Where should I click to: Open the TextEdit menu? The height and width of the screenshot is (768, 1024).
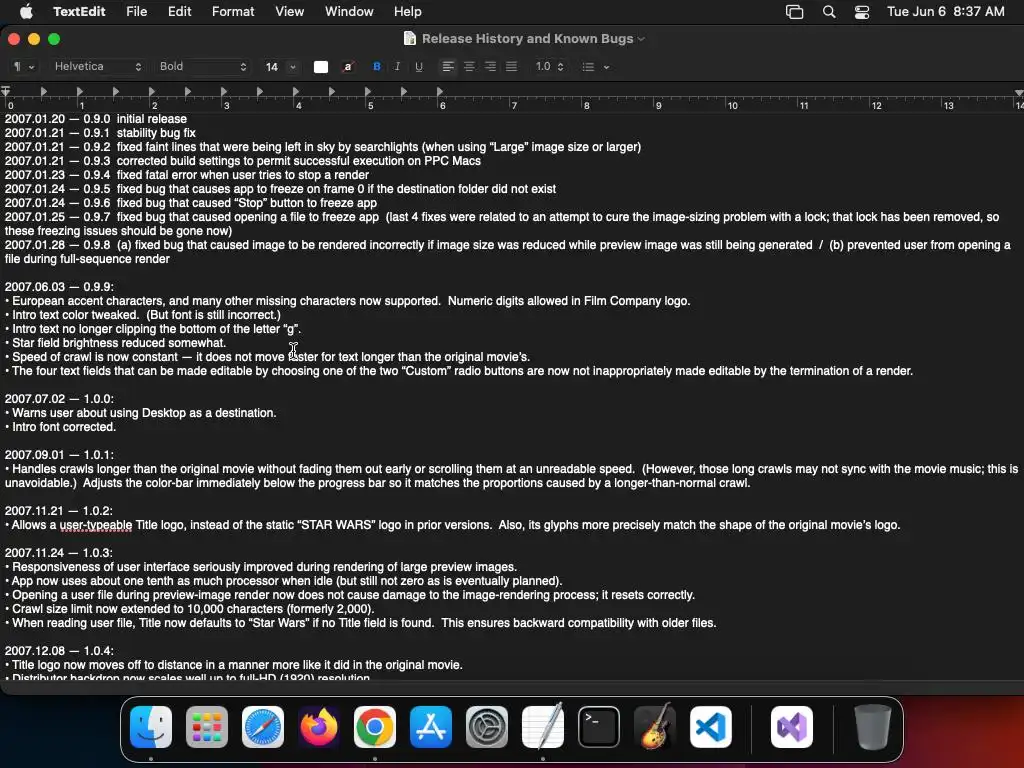click(79, 11)
